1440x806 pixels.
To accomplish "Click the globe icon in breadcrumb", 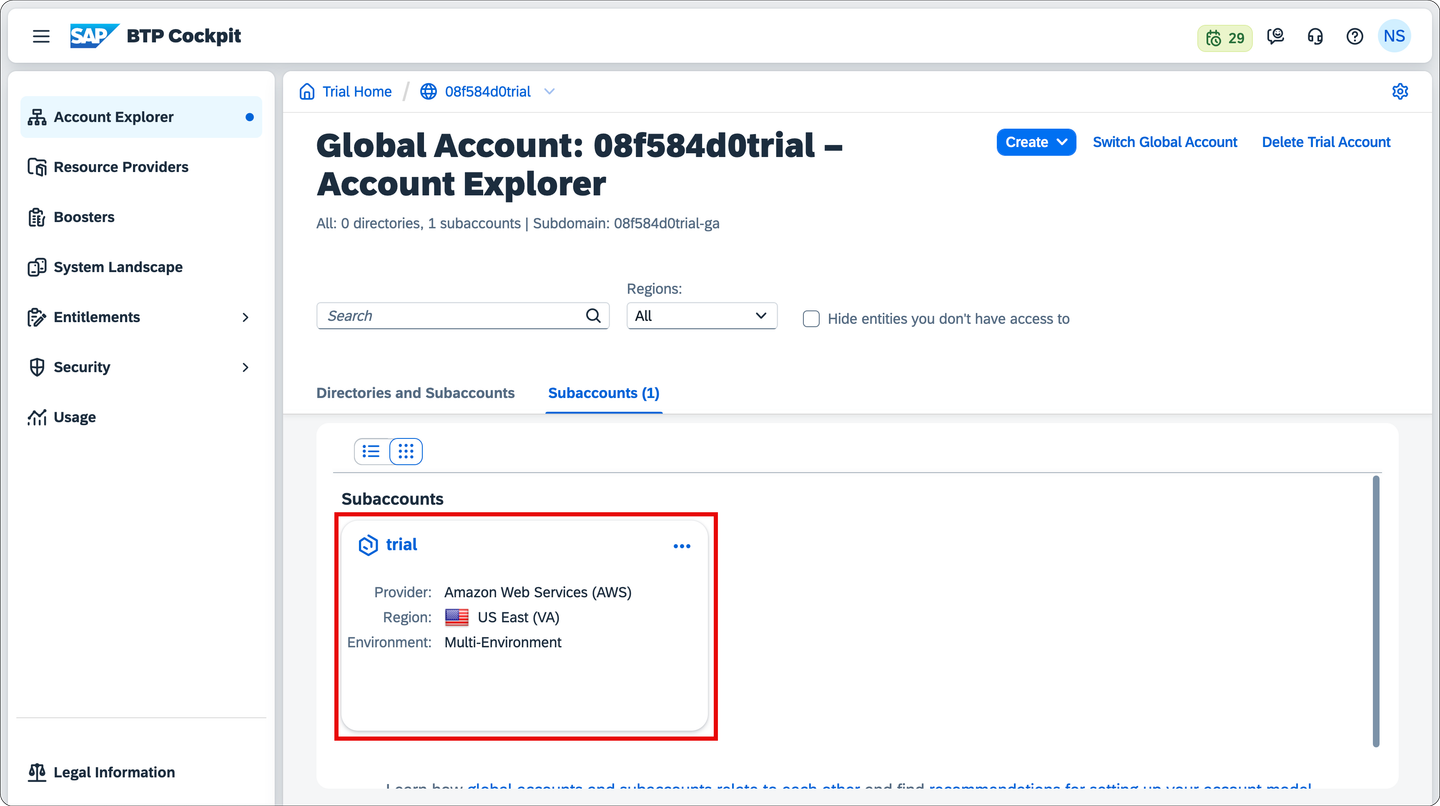I will coord(428,91).
